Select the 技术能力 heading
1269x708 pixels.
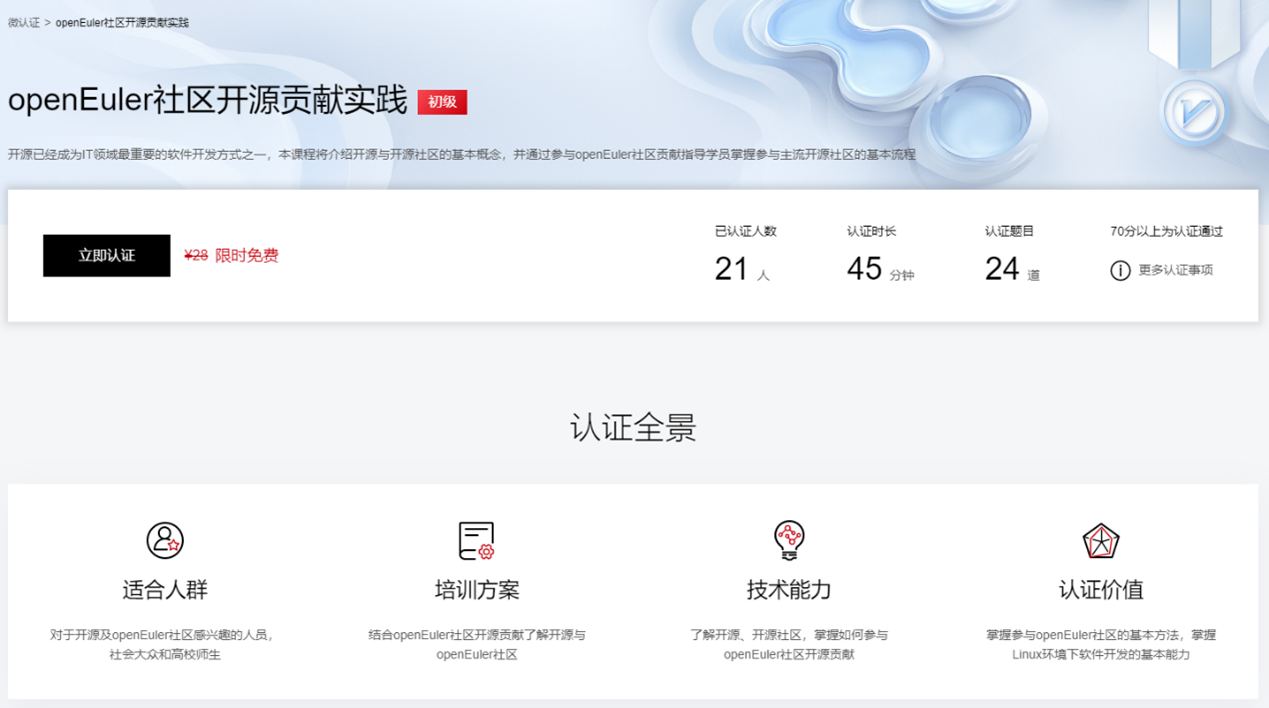tap(789, 590)
